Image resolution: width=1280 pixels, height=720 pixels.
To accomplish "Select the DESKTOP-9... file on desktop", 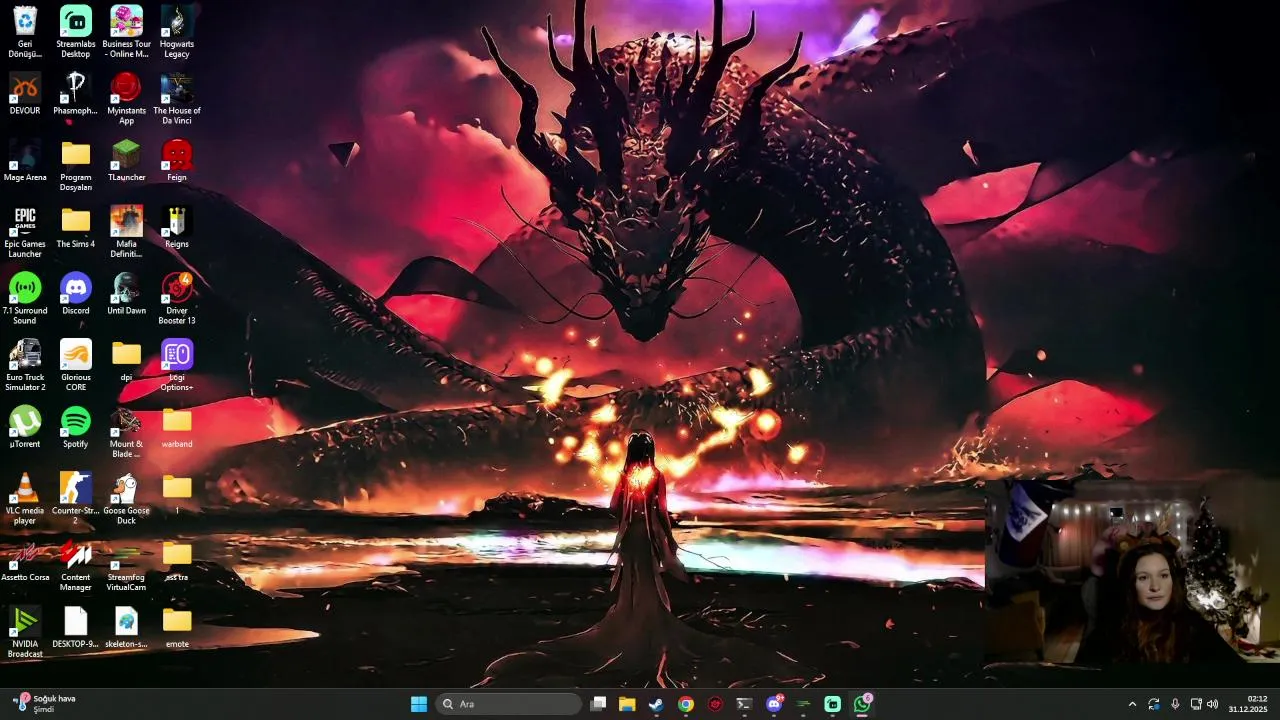I will [x=76, y=628].
